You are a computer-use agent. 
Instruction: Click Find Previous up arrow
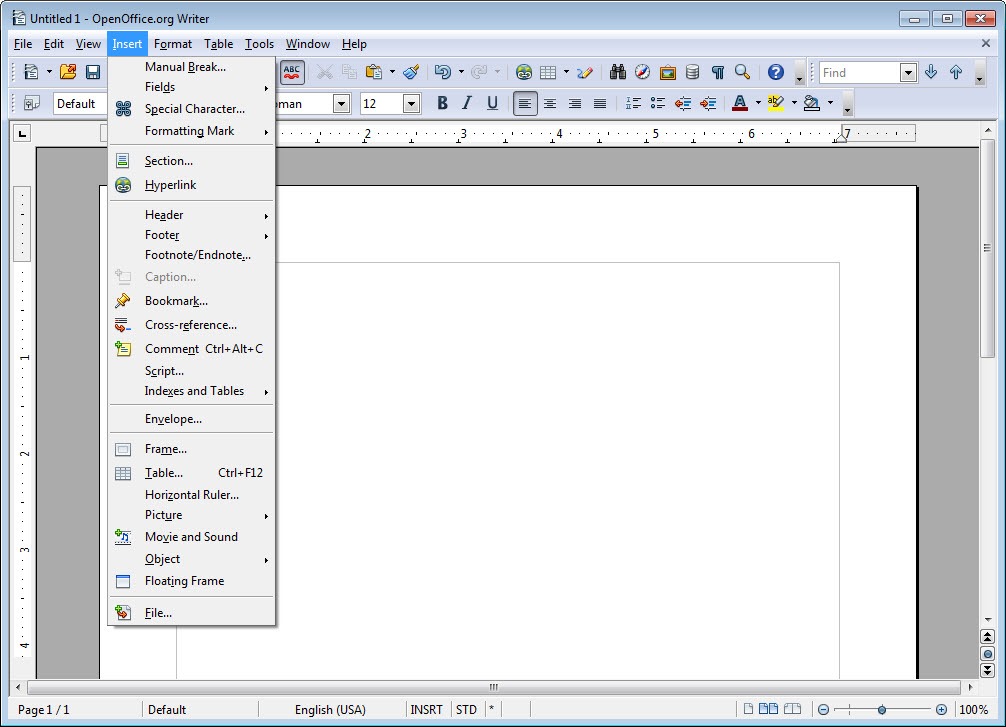tap(956, 72)
